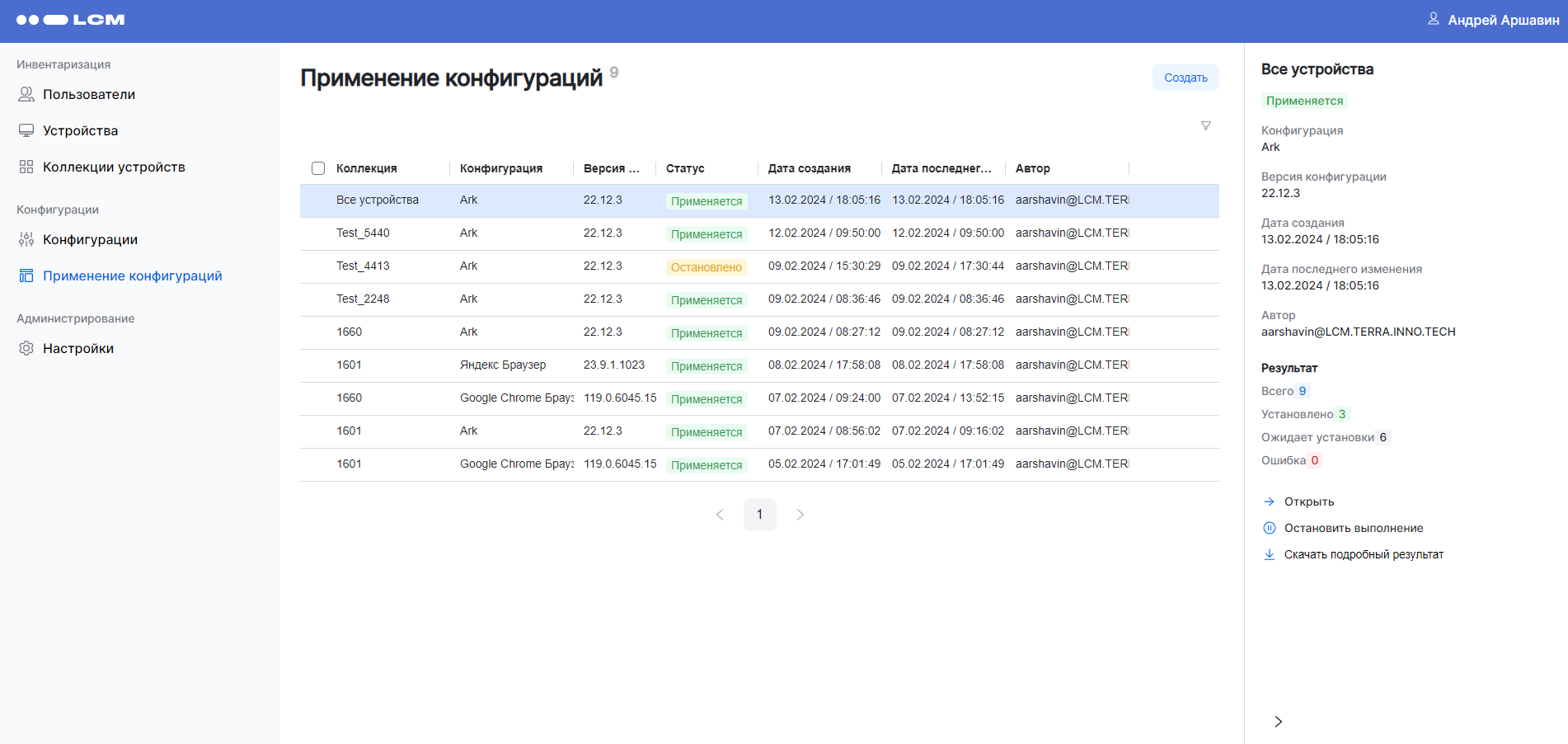Open Применение конфигураций in the sidebar

point(132,276)
